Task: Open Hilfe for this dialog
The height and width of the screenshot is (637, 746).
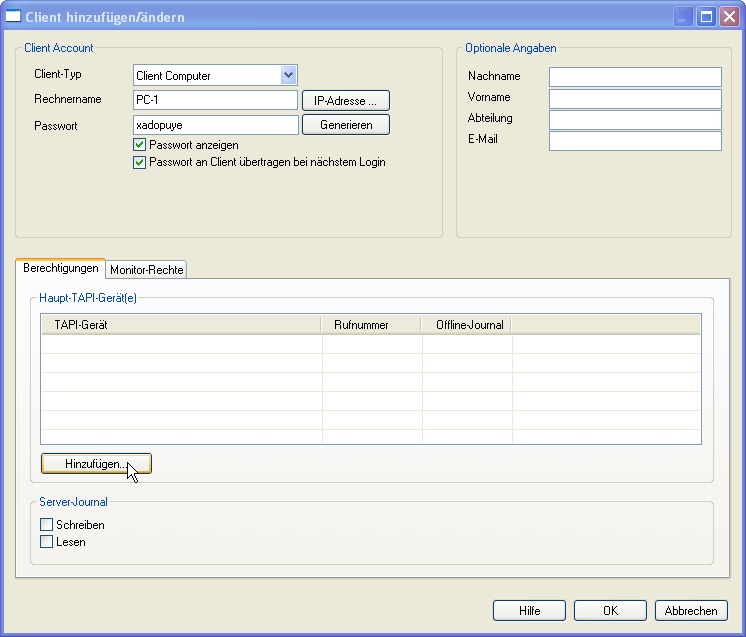Action: coord(529,611)
